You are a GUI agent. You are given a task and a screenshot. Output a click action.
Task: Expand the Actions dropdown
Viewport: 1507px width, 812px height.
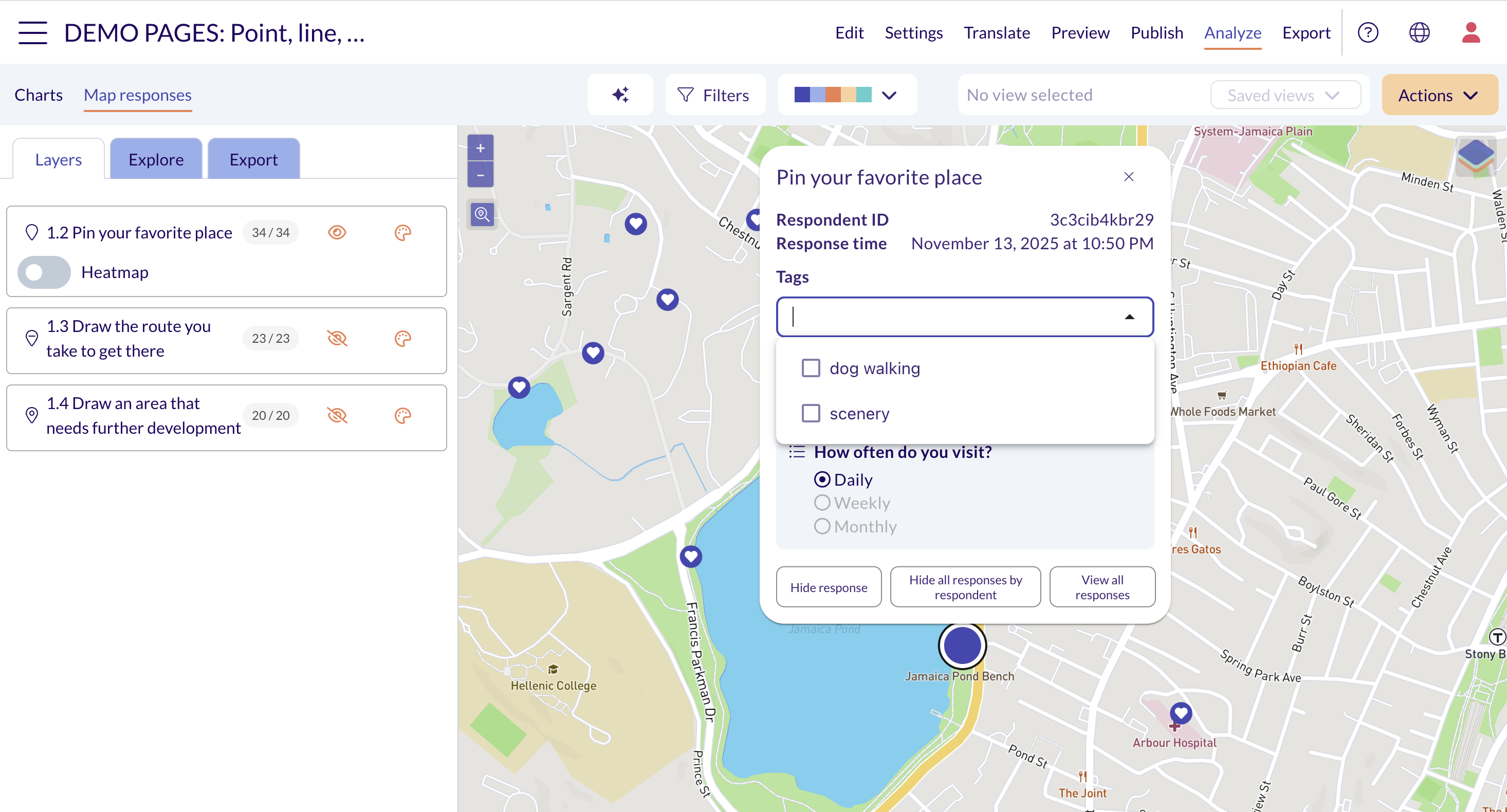pyautogui.click(x=1439, y=95)
